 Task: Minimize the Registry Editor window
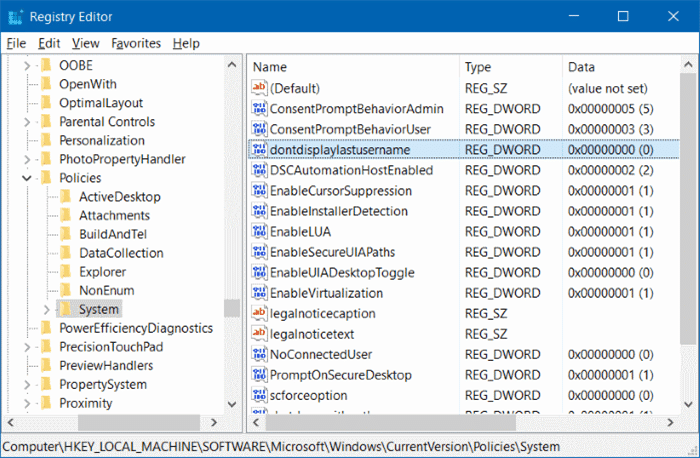(x=574, y=16)
